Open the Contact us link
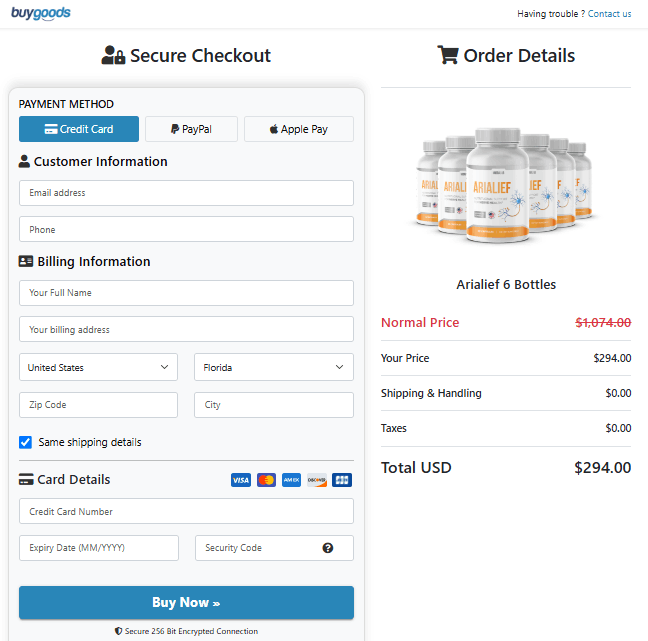648x641 pixels. point(609,14)
